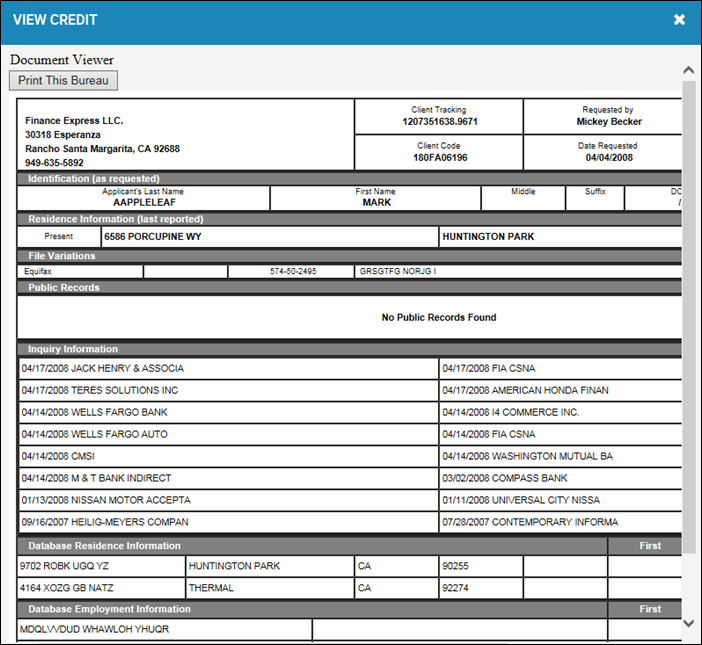The height and width of the screenshot is (645, 702).
Task: Click the SSN 574-50-2495
Action: click(x=293, y=271)
